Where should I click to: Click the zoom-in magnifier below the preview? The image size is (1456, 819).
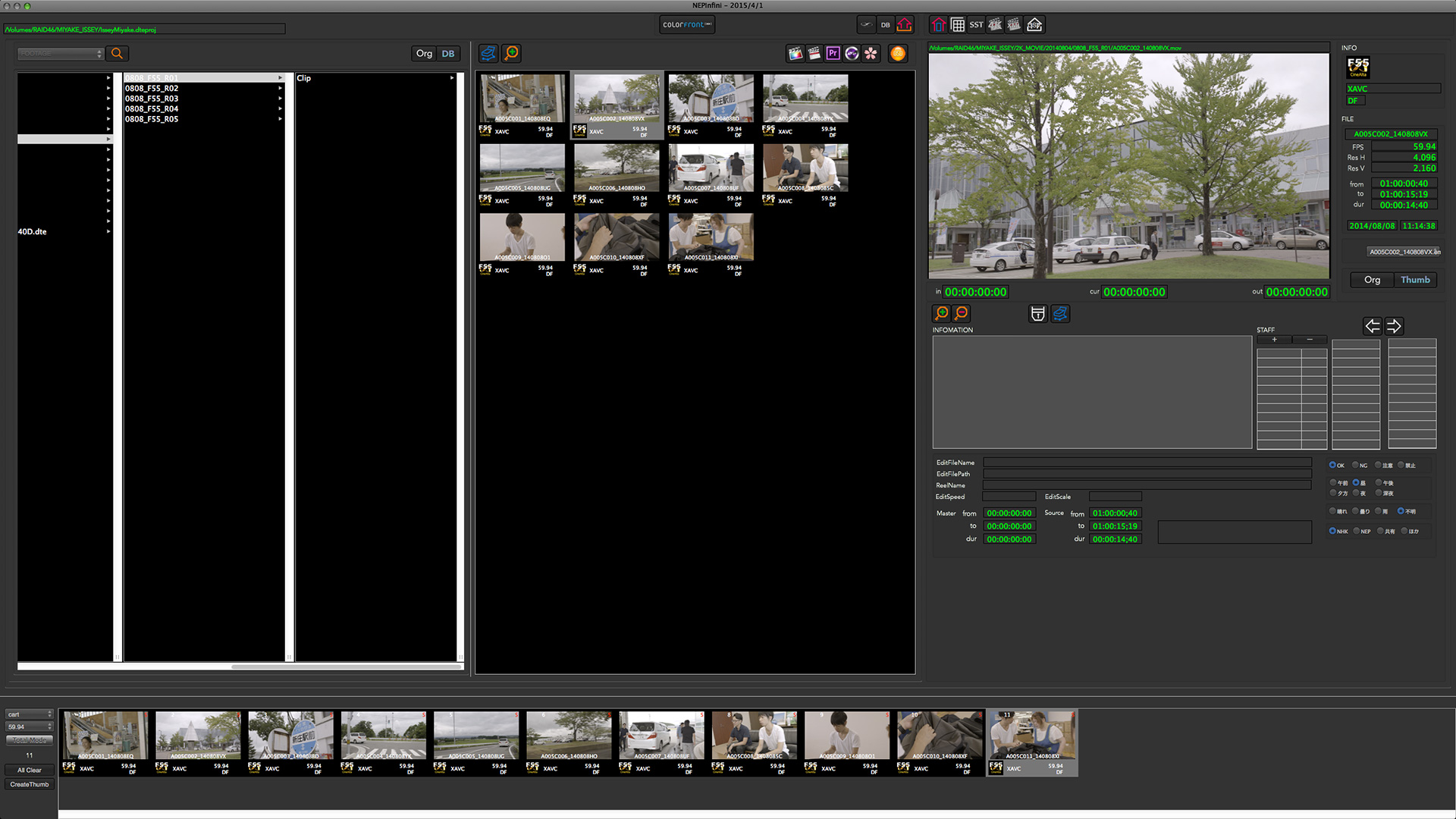point(941,313)
